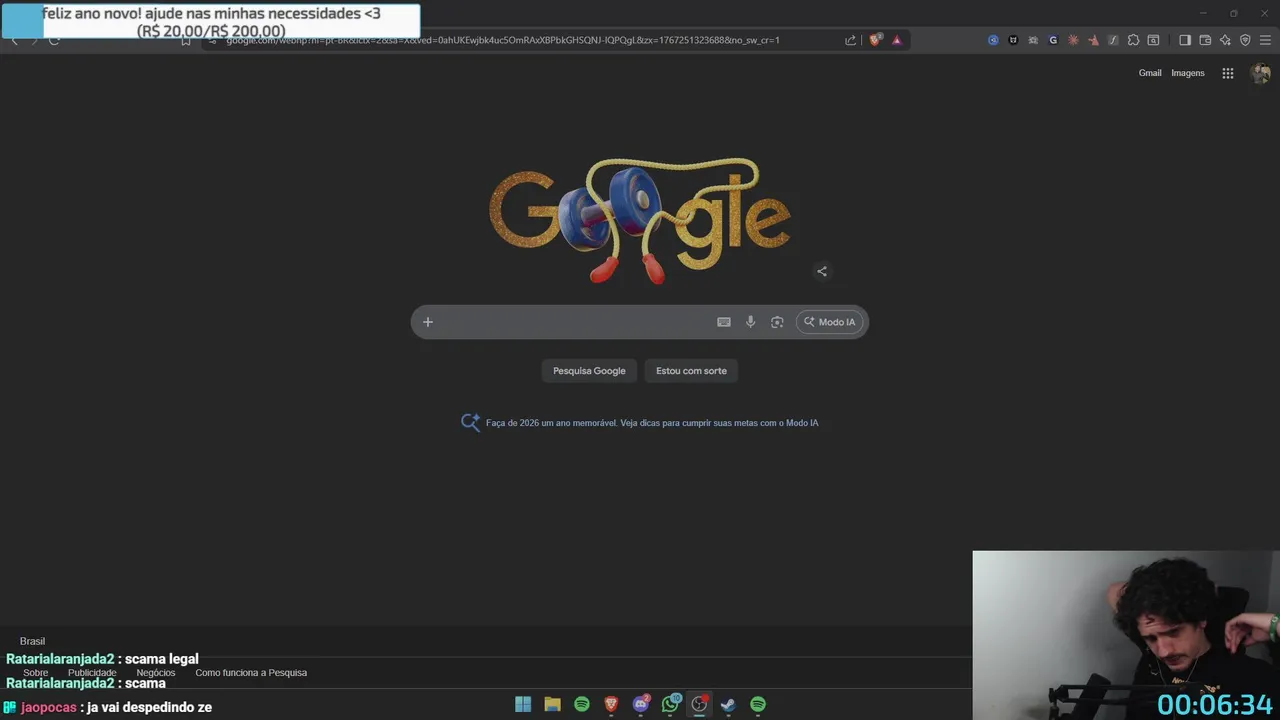1280x720 pixels.
Task: Open Brave browser taskbar icon
Action: [x=611, y=704]
